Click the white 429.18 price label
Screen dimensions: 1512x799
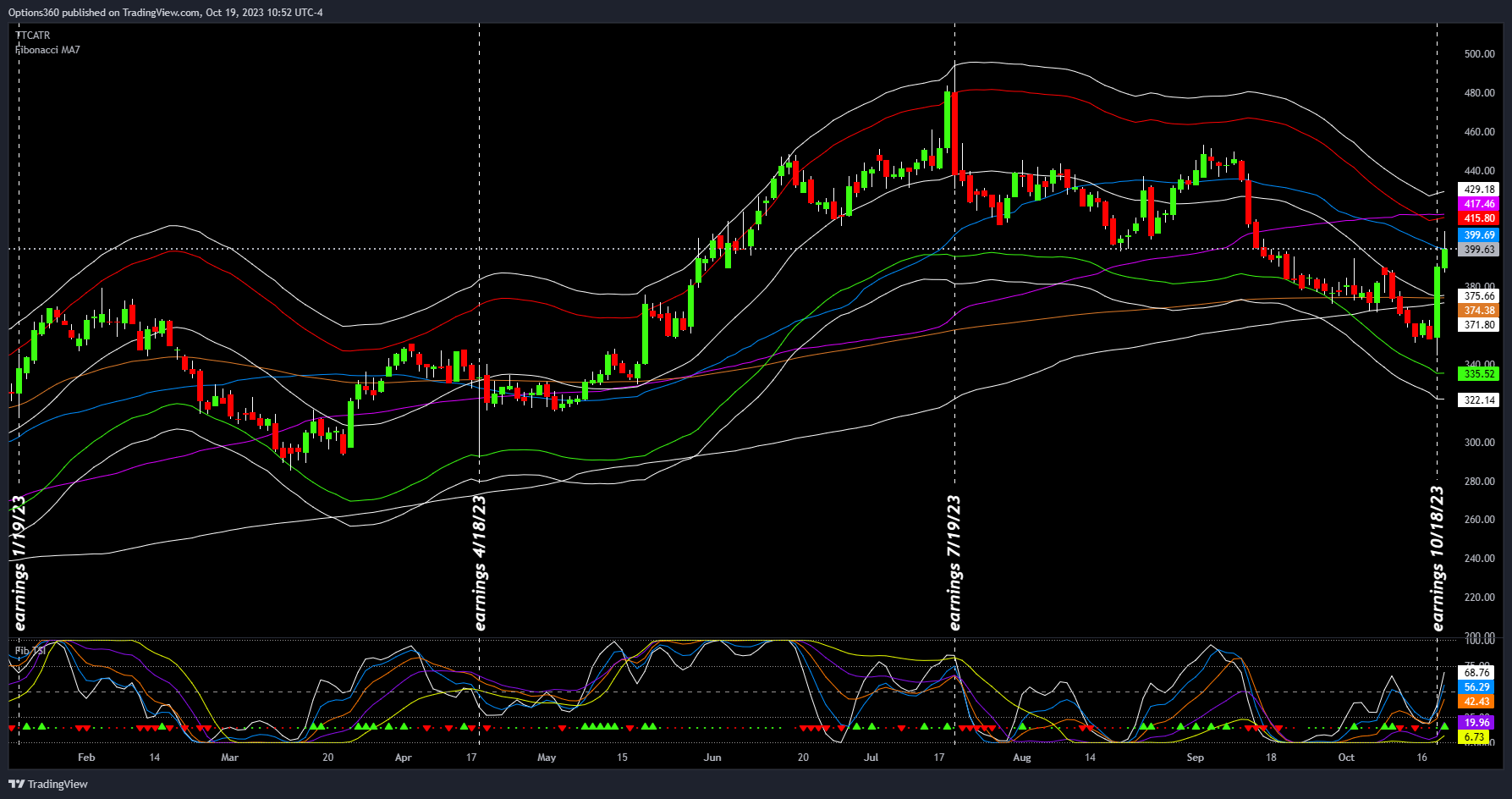[1479, 190]
